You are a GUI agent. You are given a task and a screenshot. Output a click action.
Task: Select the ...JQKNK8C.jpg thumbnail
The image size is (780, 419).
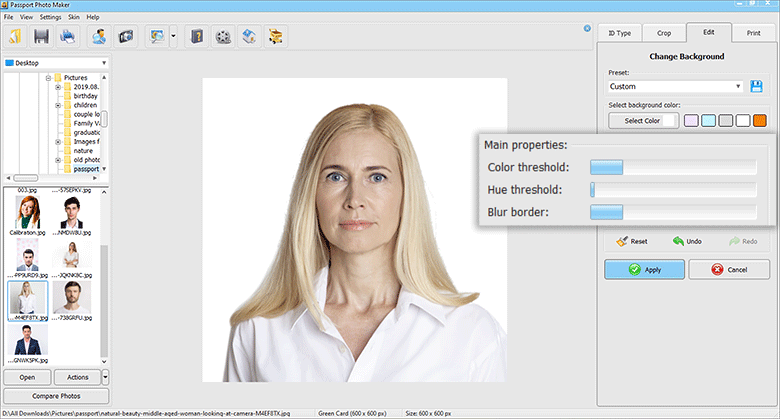point(72,258)
